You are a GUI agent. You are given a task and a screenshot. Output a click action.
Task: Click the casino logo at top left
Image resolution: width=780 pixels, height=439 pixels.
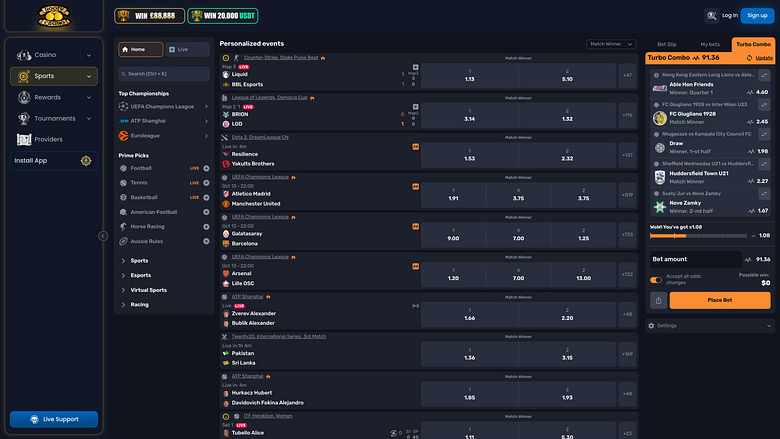pos(54,16)
